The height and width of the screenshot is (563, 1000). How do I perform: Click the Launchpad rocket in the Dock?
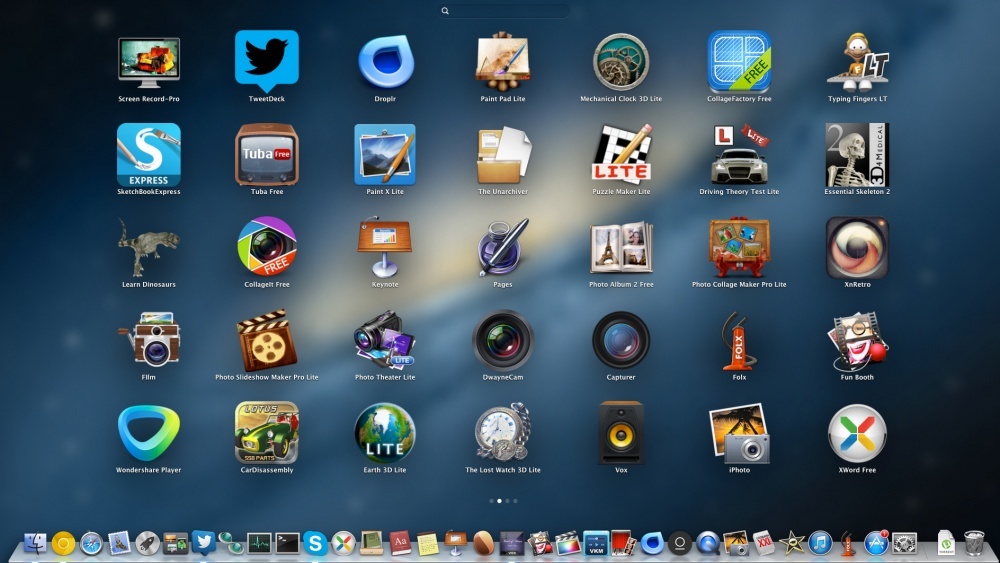[147, 543]
